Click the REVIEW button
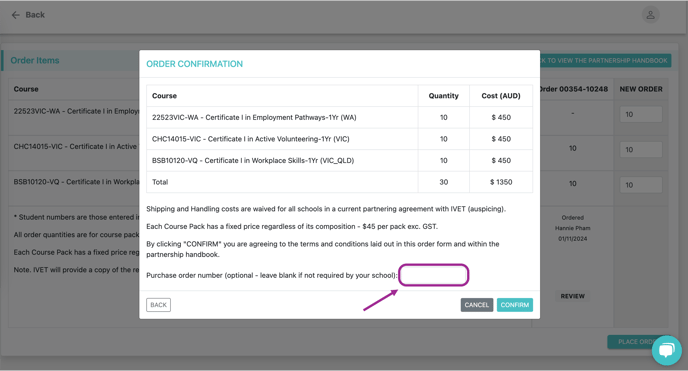688x371 pixels. 573,296
